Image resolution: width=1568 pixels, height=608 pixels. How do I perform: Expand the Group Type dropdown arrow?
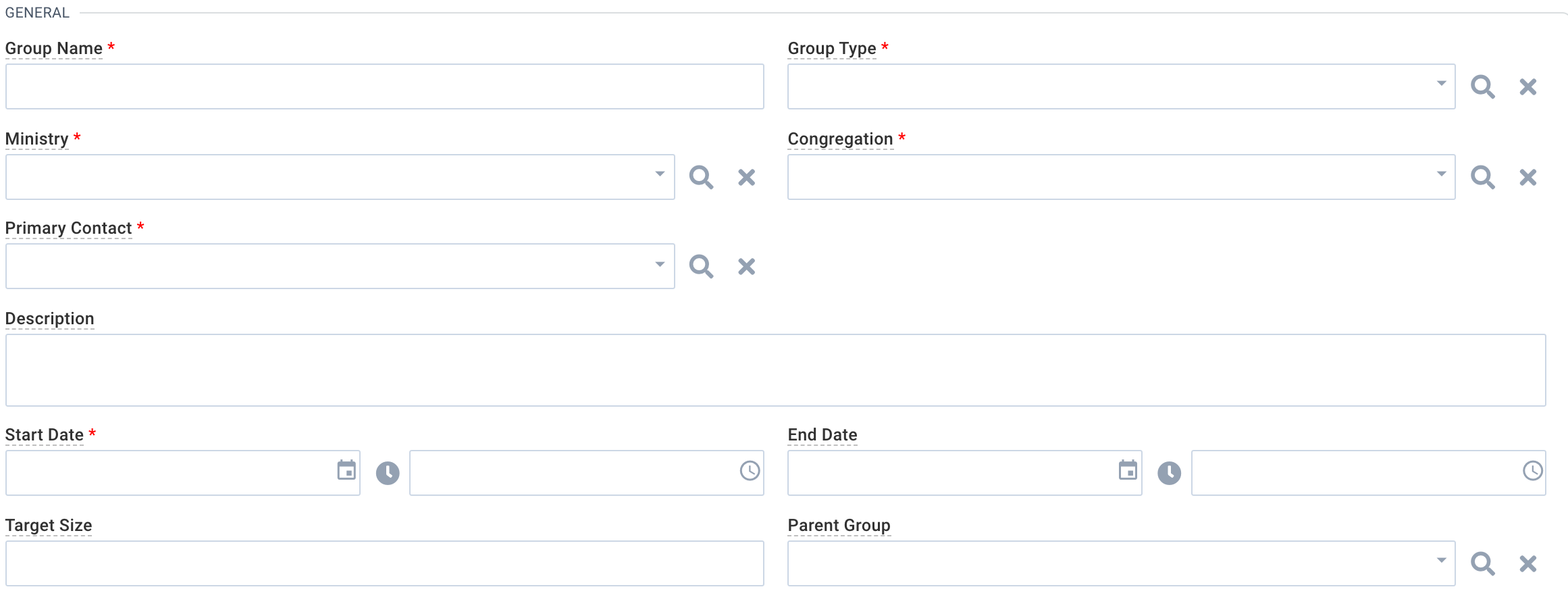1441,83
